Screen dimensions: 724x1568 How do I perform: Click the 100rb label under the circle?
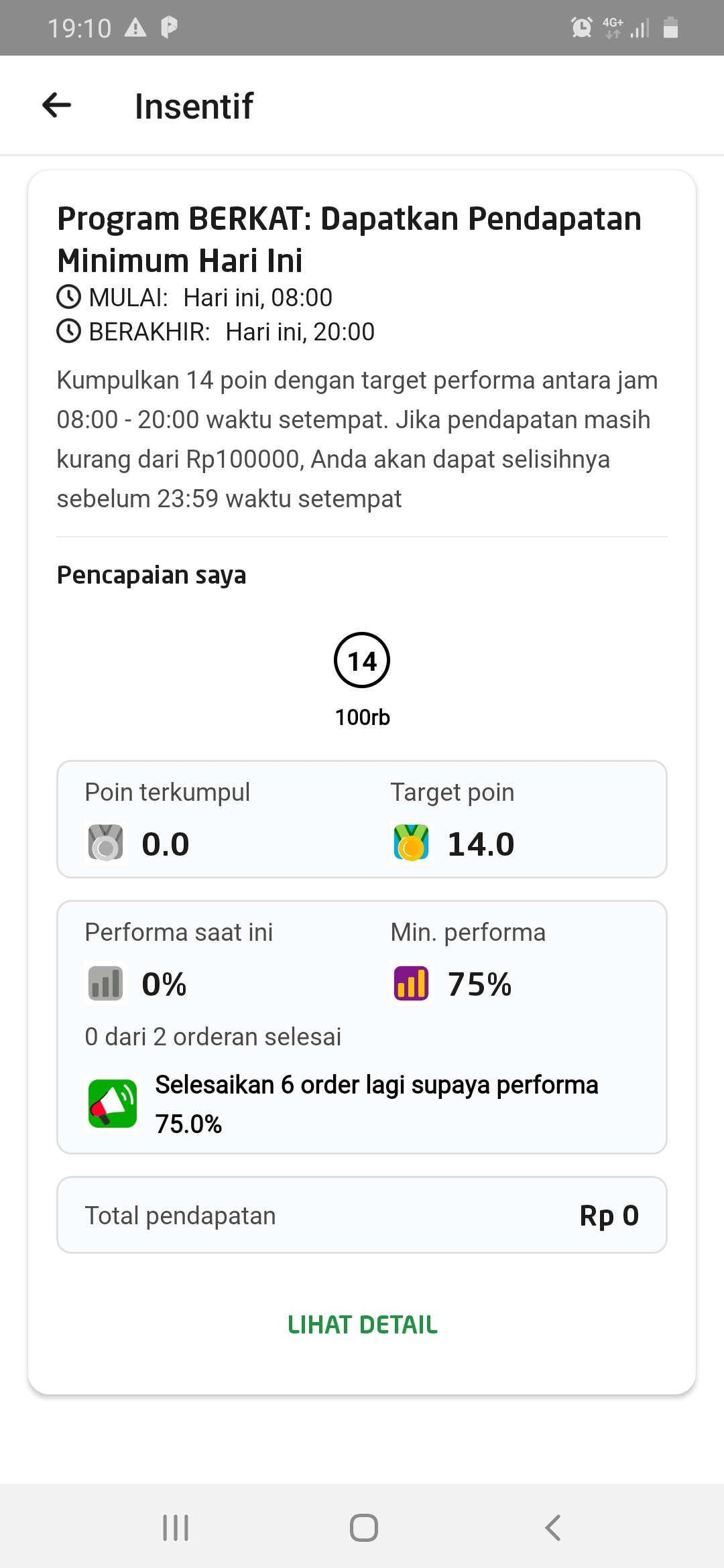(x=362, y=717)
